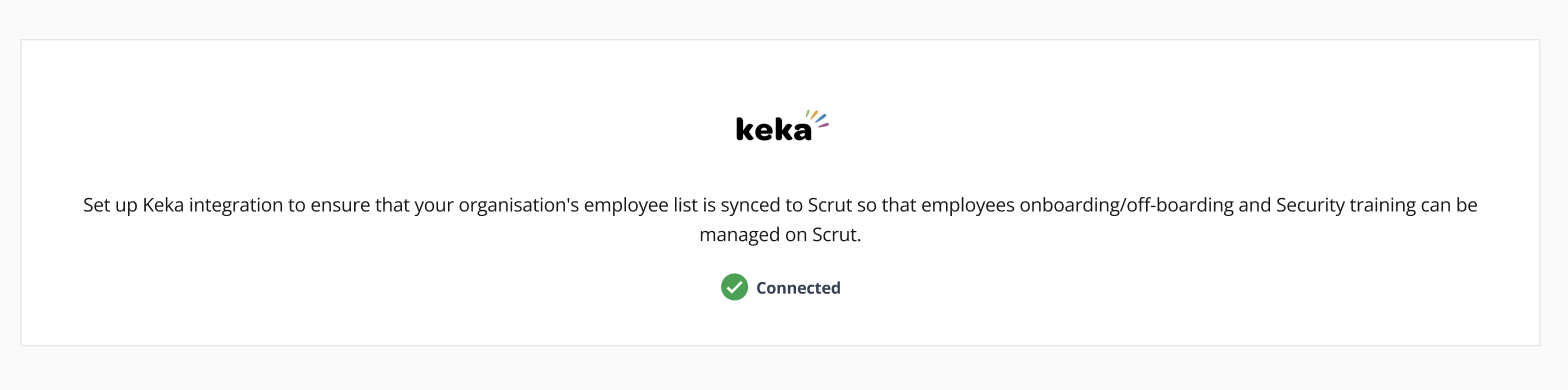The height and width of the screenshot is (390, 1568).
Task: Click the word 'employees' before onboarding
Action: (x=967, y=205)
